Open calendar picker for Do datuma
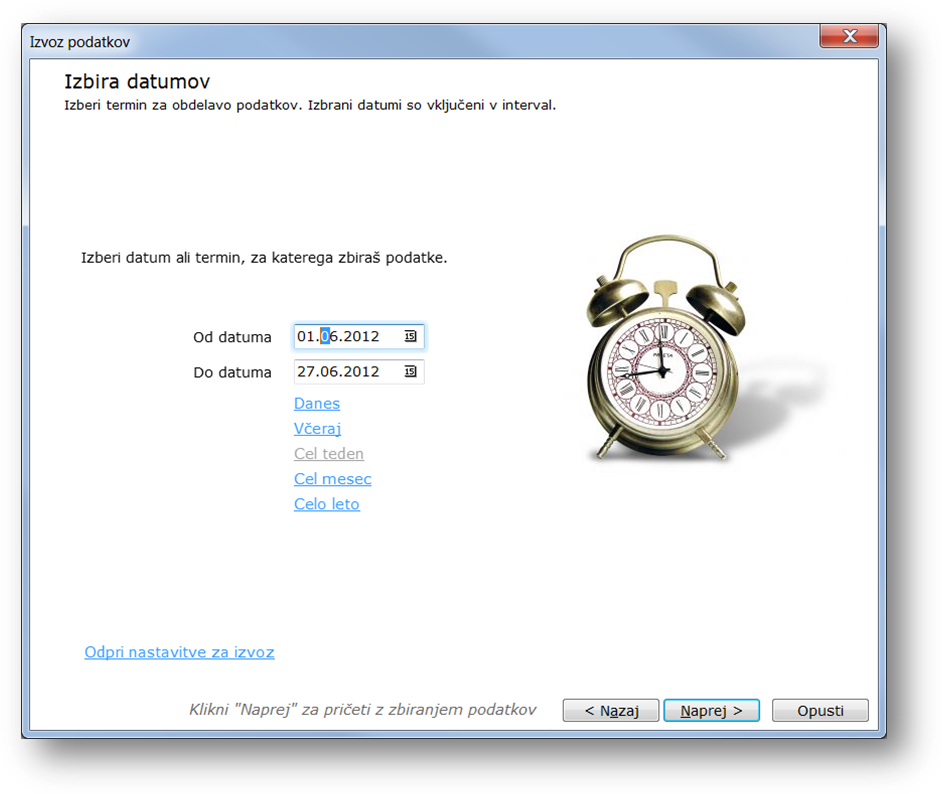The width and height of the screenshot is (942, 794). 410,371
